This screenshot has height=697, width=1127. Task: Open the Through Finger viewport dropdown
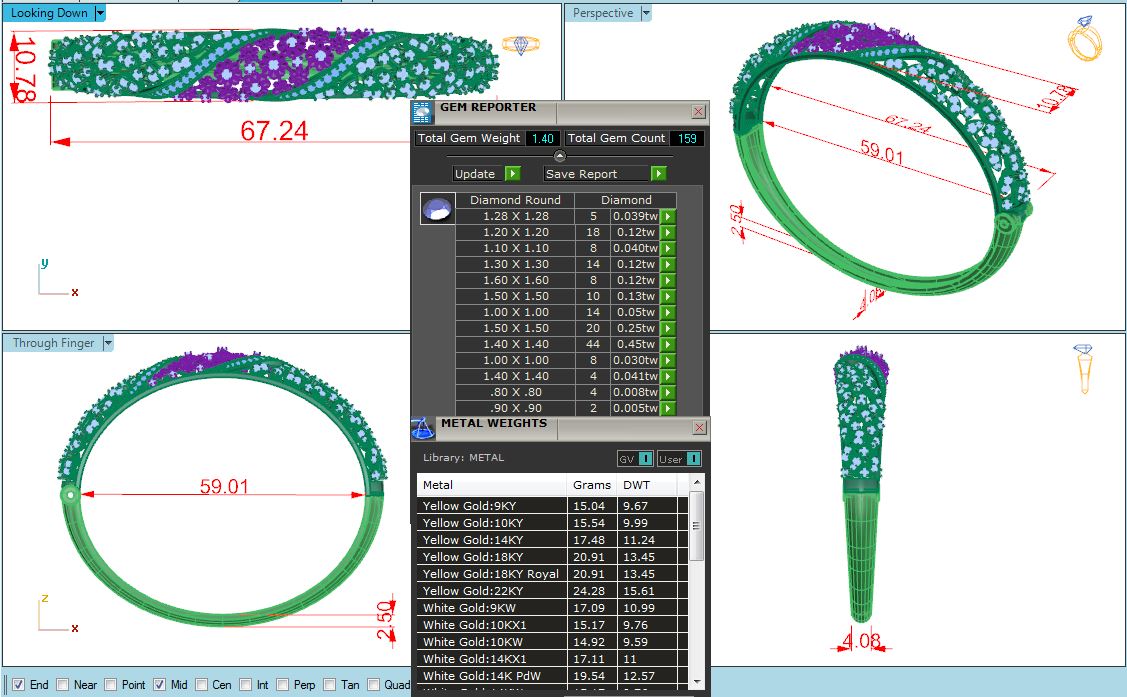click(x=108, y=343)
